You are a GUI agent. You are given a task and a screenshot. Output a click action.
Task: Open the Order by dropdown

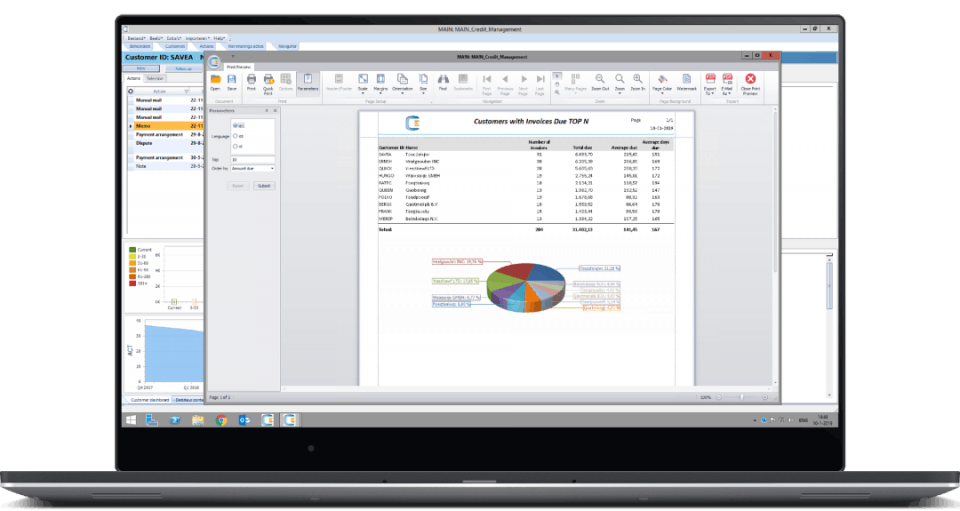253,168
